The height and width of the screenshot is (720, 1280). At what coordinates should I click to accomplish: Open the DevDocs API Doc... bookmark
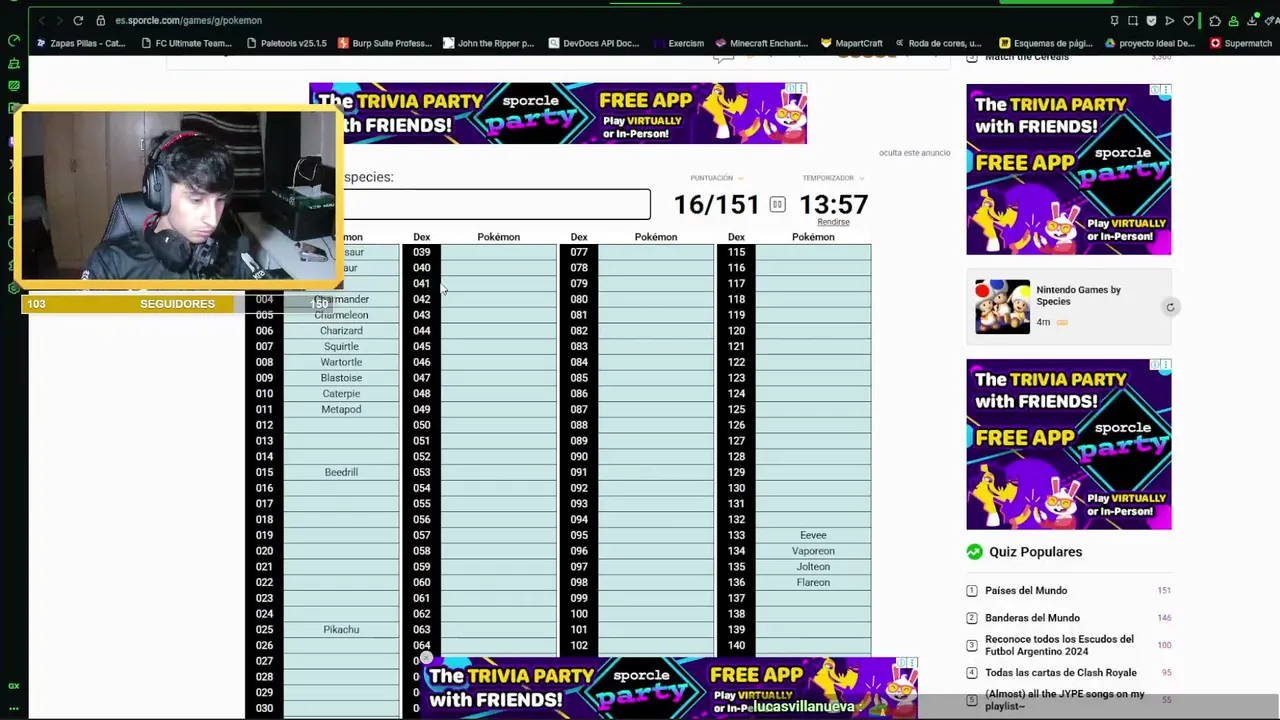(x=593, y=43)
